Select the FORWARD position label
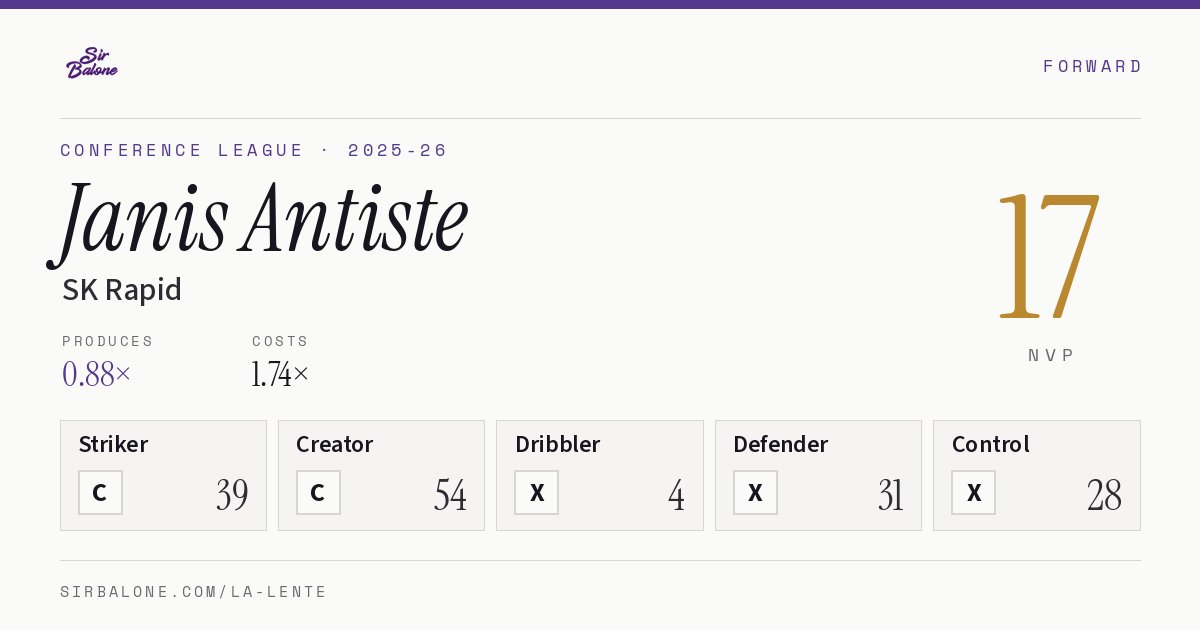 [1092, 66]
